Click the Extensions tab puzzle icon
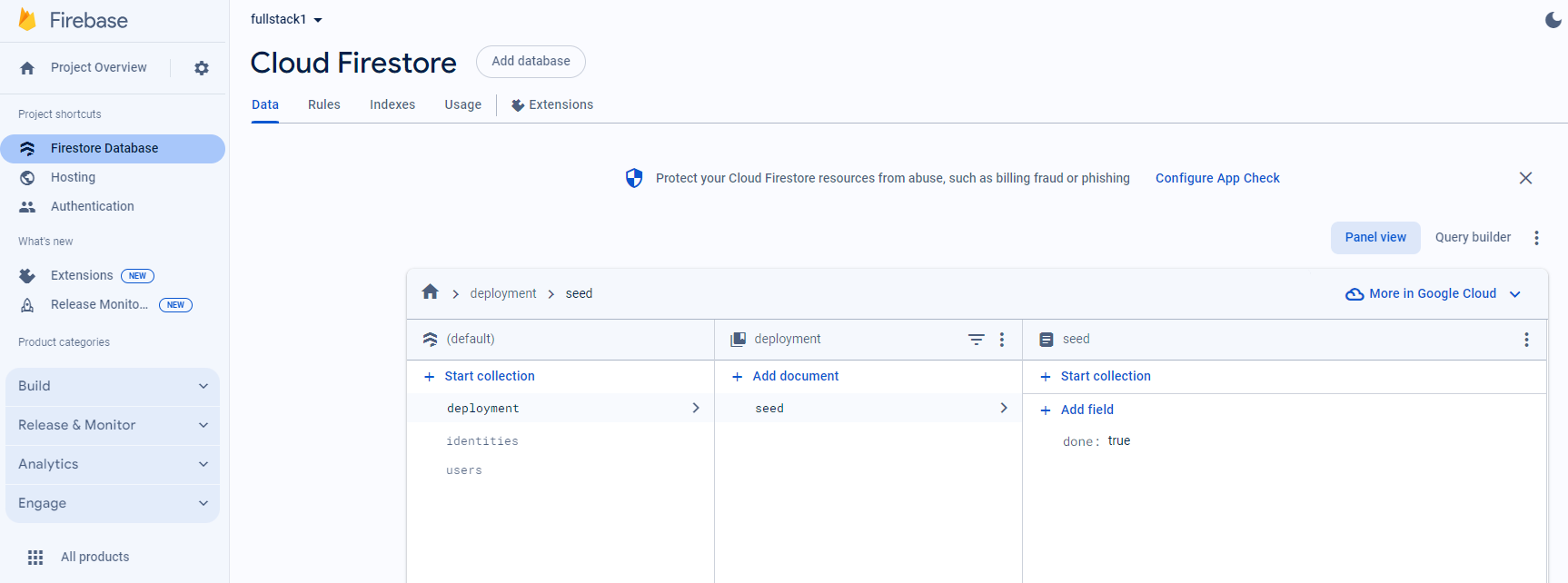 pyautogui.click(x=518, y=105)
